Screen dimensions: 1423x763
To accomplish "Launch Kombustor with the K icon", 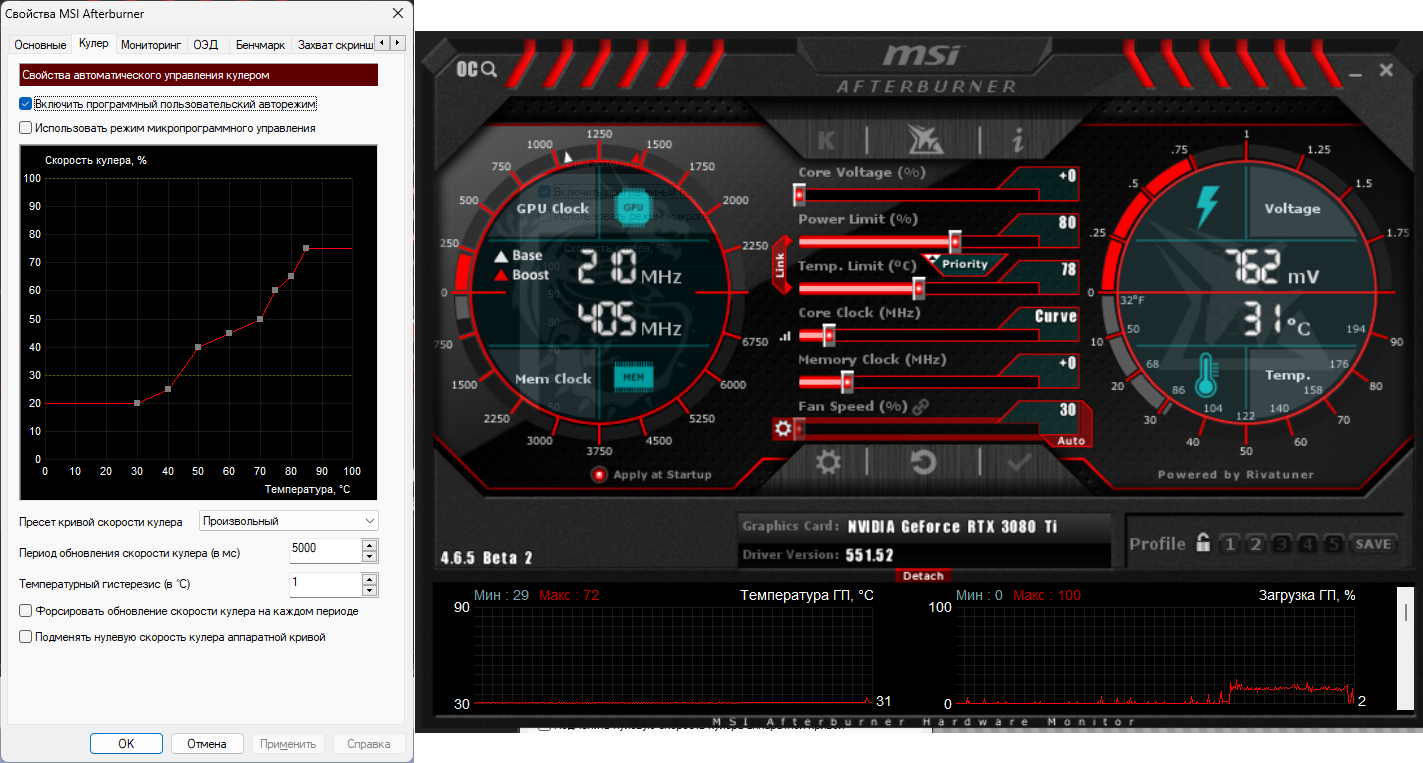I will 827,140.
